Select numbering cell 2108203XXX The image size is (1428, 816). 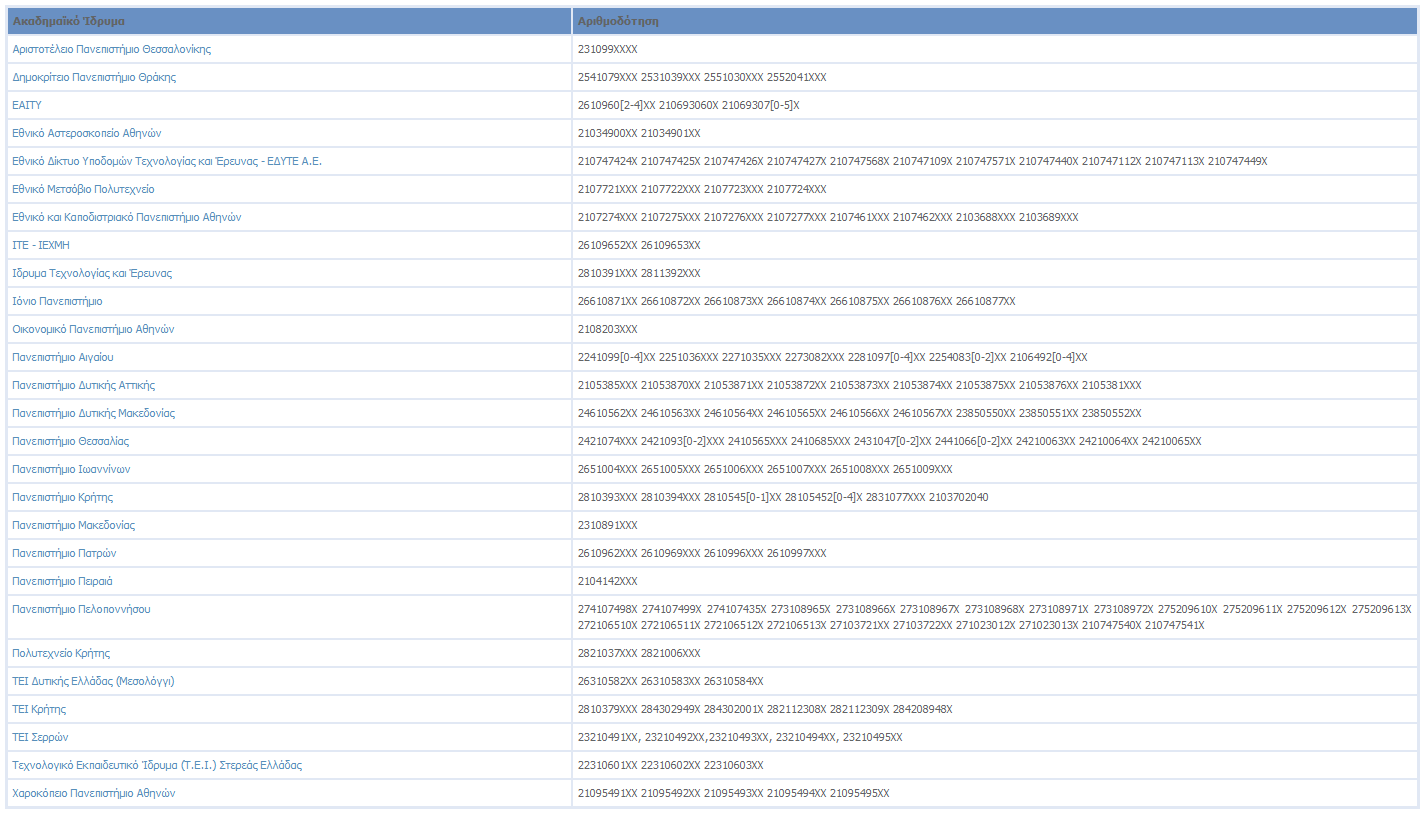point(995,329)
